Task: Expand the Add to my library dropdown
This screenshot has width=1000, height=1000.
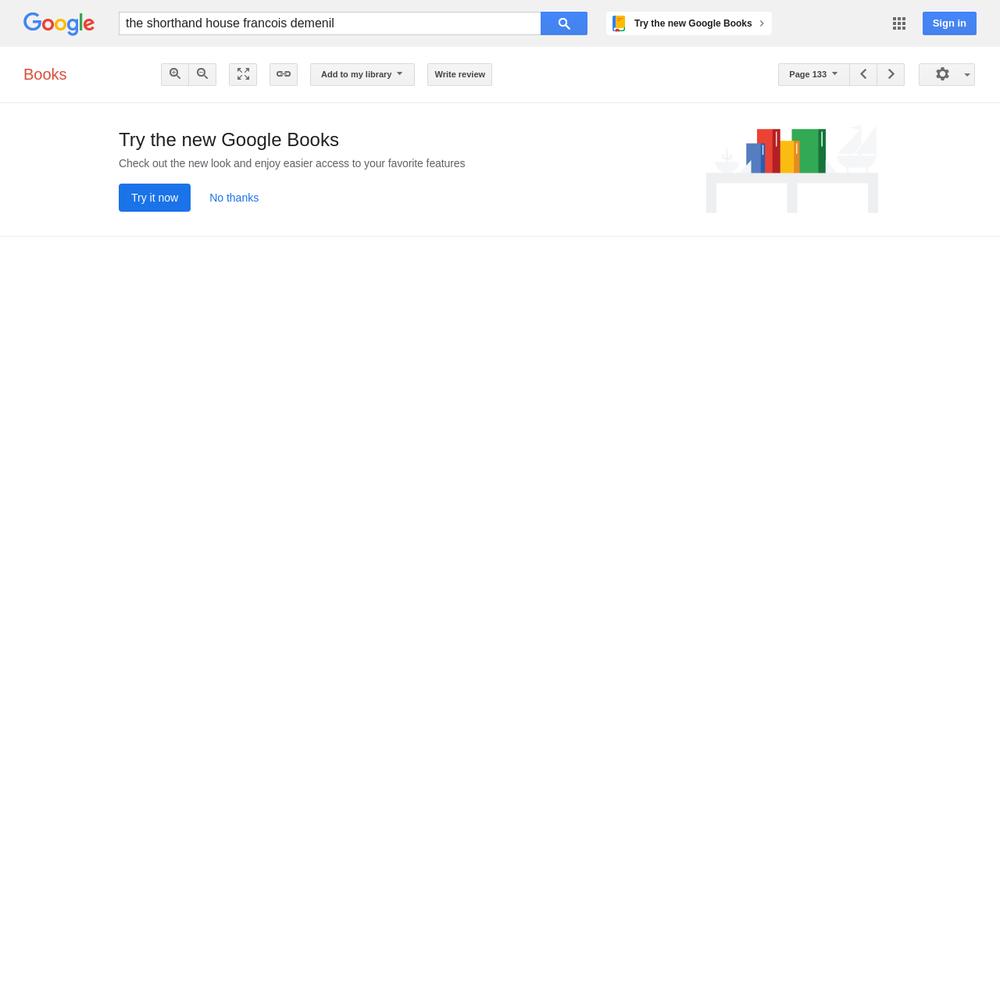Action: coord(362,74)
